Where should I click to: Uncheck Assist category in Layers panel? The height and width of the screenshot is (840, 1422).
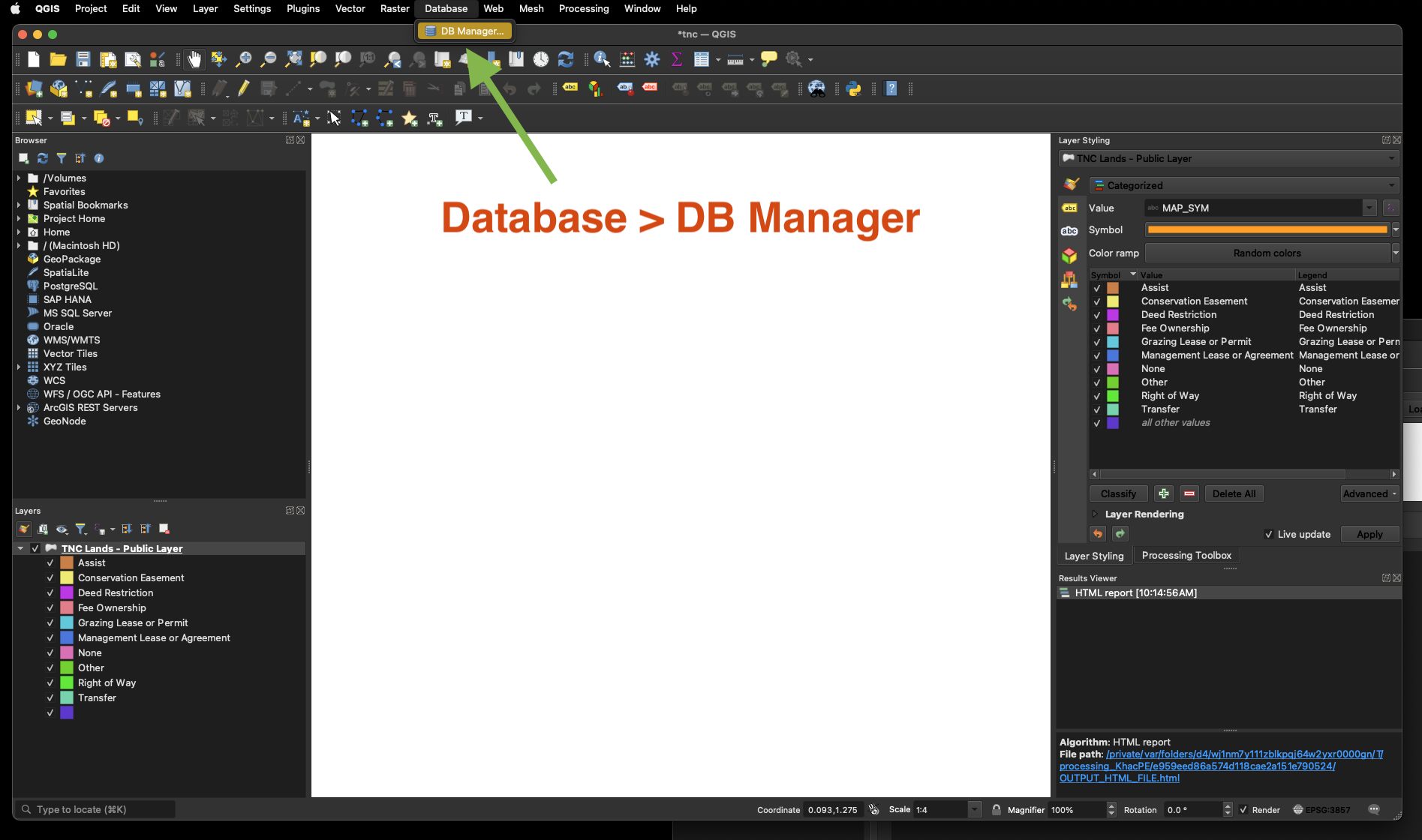tap(50, 562)
